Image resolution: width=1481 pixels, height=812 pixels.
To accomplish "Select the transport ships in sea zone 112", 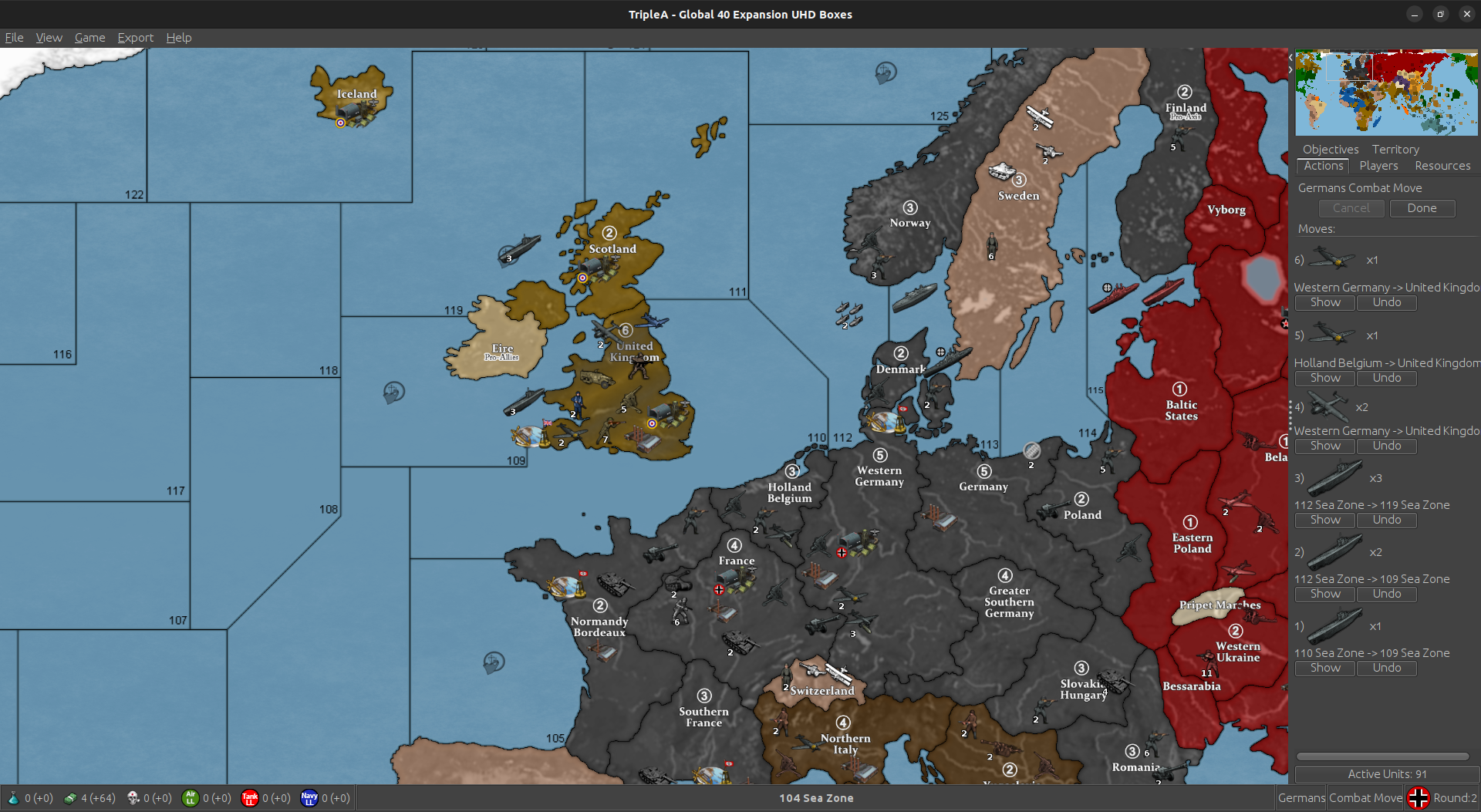I will point(848,314).
